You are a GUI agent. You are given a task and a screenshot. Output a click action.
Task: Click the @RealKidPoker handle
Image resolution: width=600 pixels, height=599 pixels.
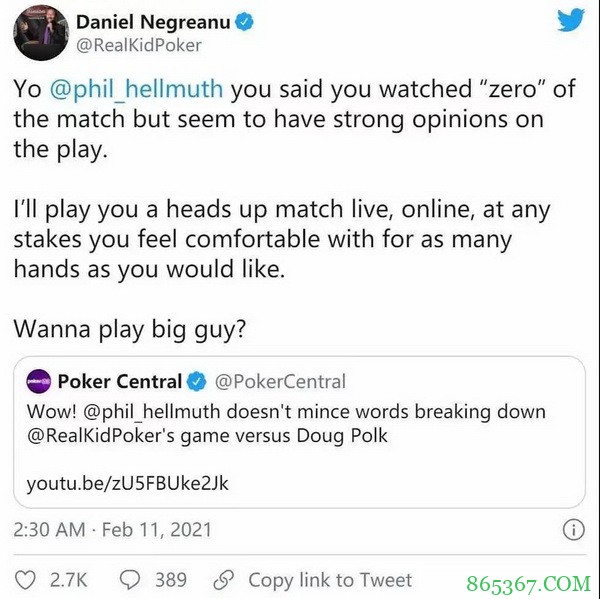pyautogui.click(x=139, y=46)
